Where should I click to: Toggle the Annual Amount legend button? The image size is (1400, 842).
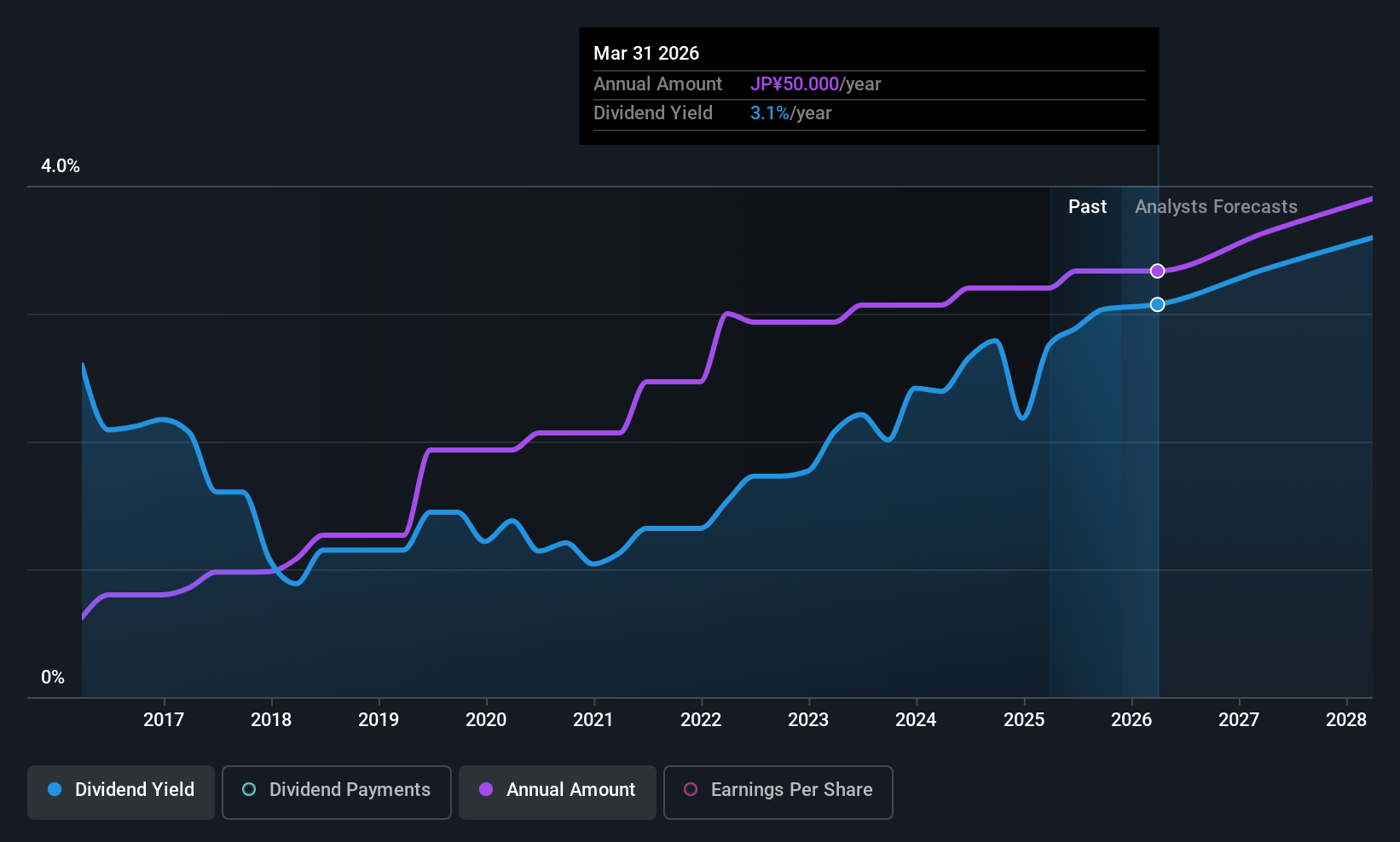click(557, 792)
